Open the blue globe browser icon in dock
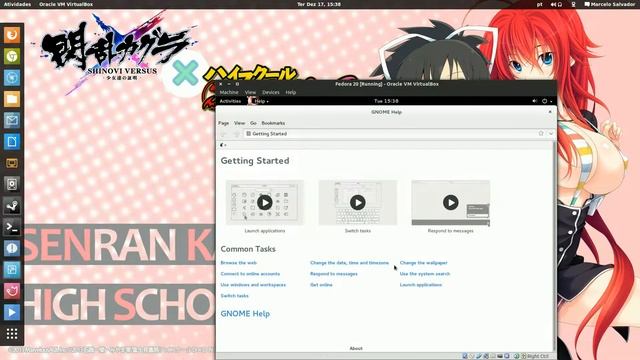The height and width of the screenshot is (360, 640). (12, 78)
